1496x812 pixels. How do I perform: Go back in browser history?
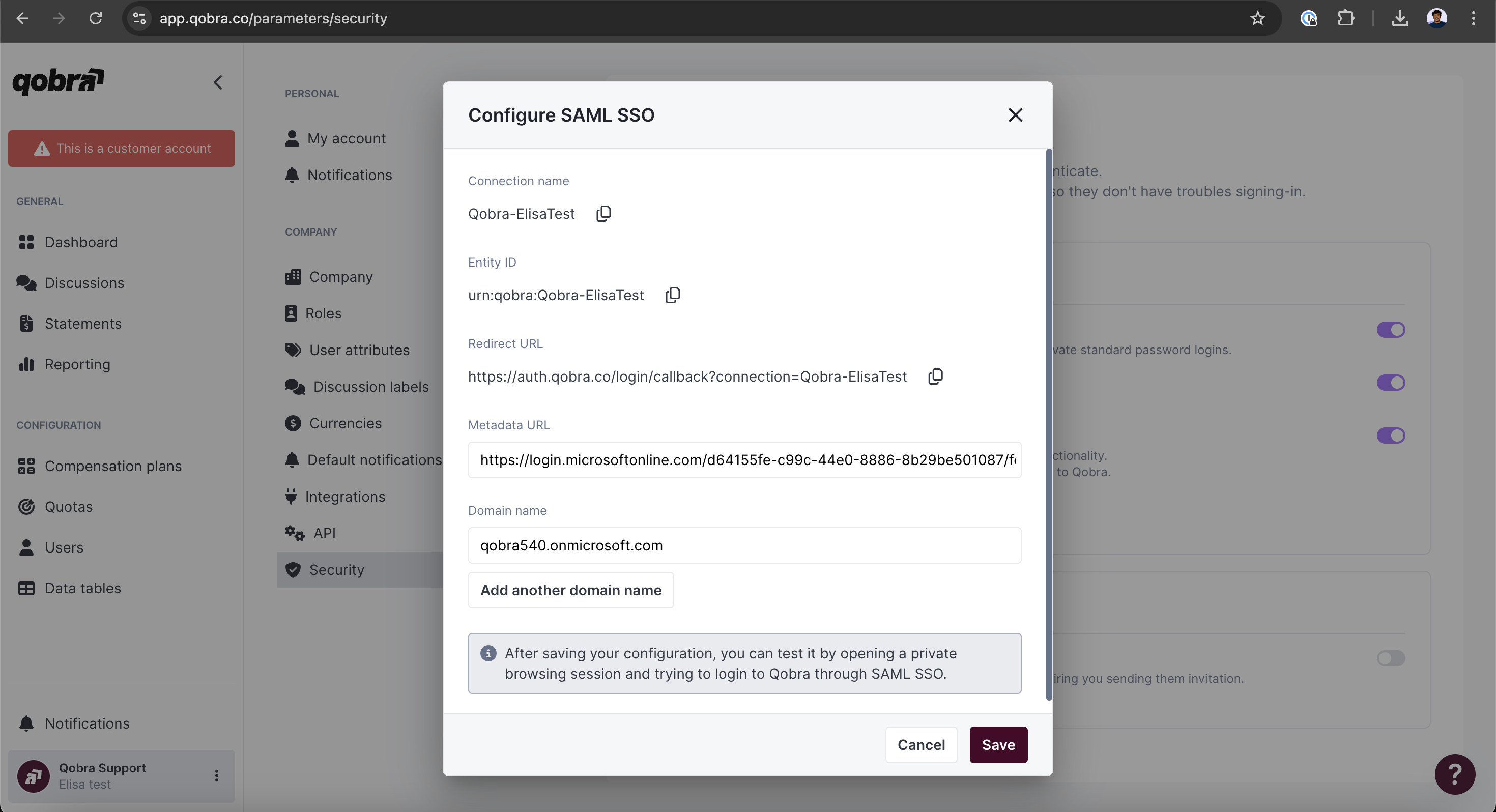click(x=22, y=19)
